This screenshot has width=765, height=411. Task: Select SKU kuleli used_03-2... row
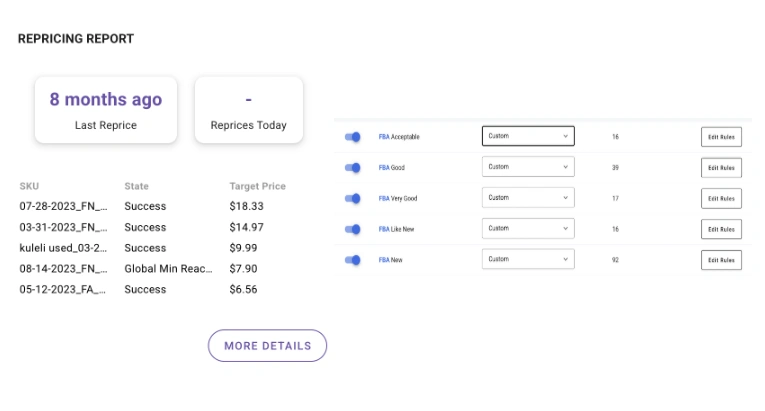[x=153, y=247]
